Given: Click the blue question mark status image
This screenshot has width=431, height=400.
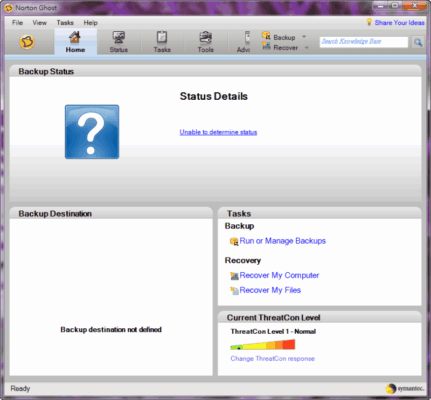Looking at the screenshot, I should (92, 132).
